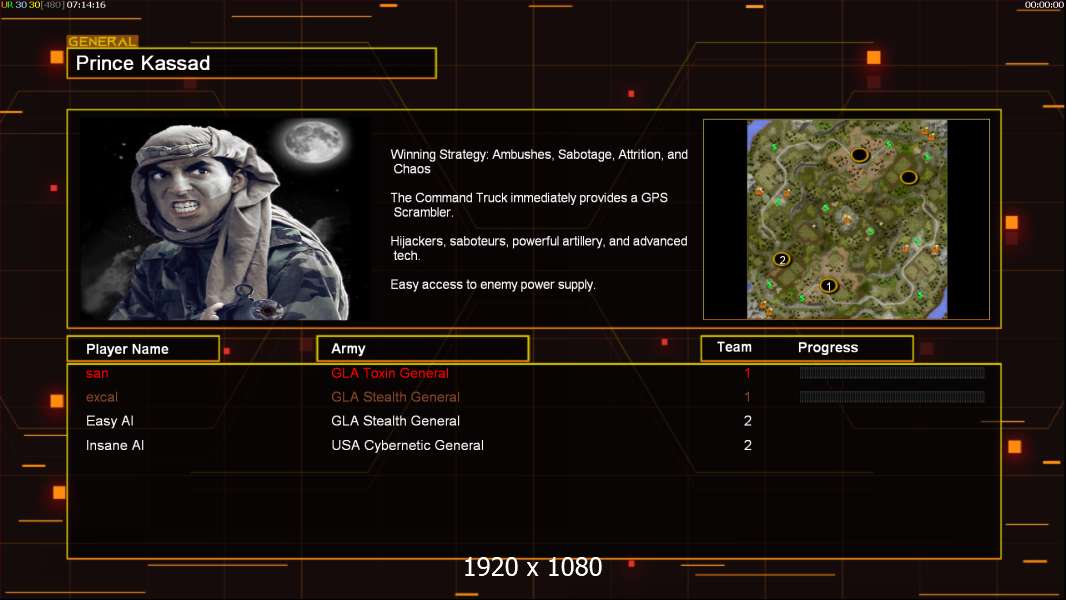The width and height of the screenshot is (1066, 600).
Task: Select the topmost empty start marker on minimap
Action: click(x=859, y=155)
